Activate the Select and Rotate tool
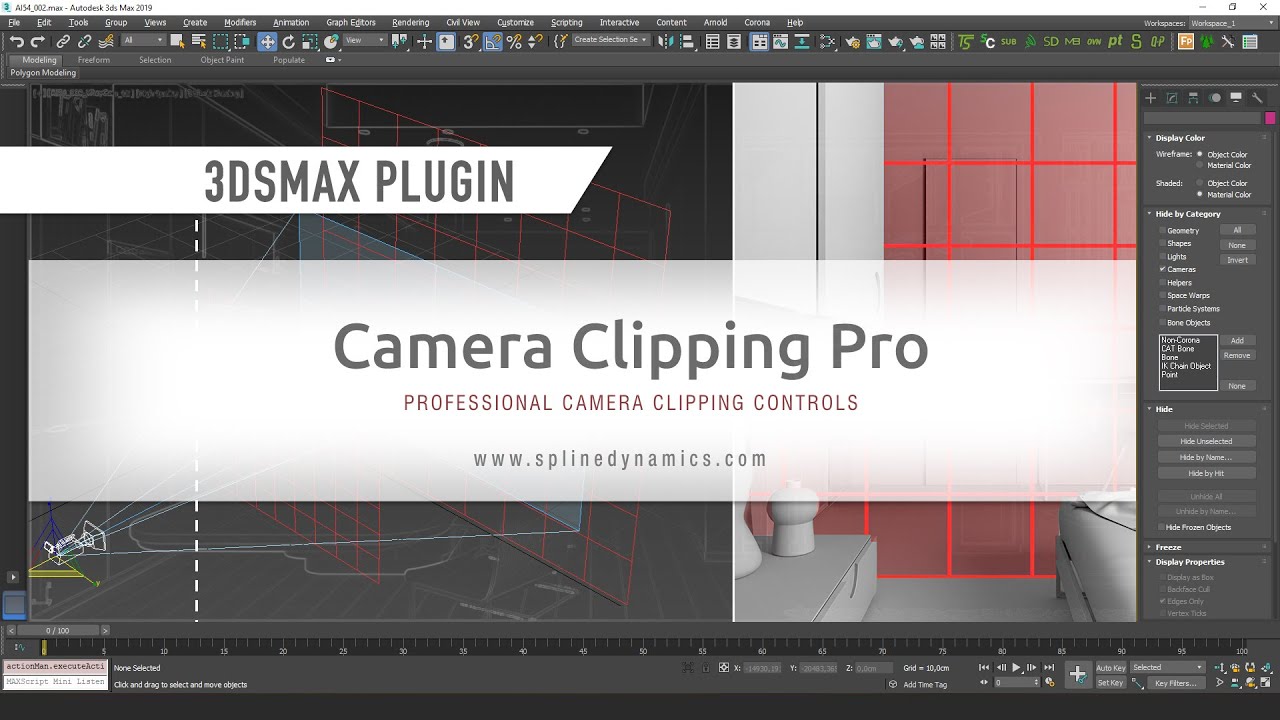Viewport: 1280px width, 720px height. [288, 41]
